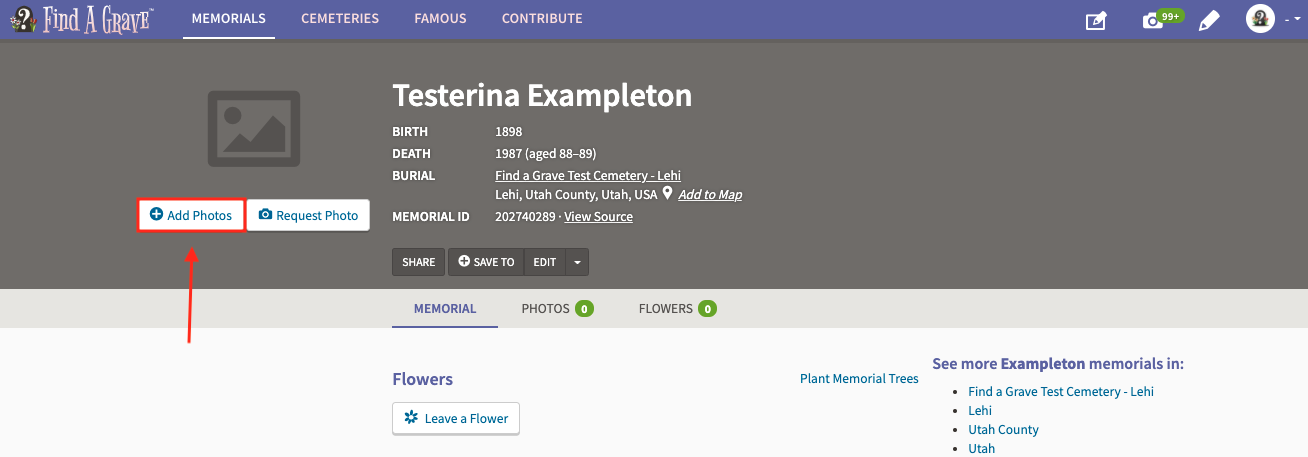Open the user profile avatar

[x=1259, y=19]
